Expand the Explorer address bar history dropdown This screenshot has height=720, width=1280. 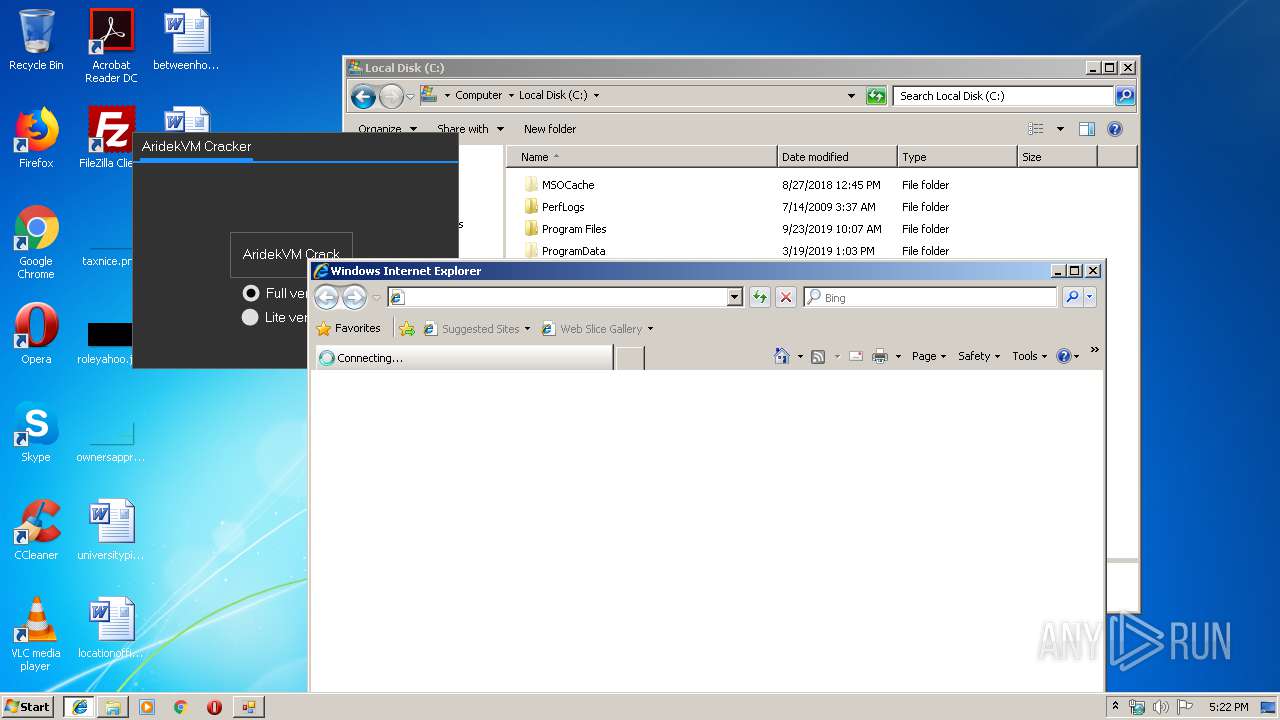point(851,96)
